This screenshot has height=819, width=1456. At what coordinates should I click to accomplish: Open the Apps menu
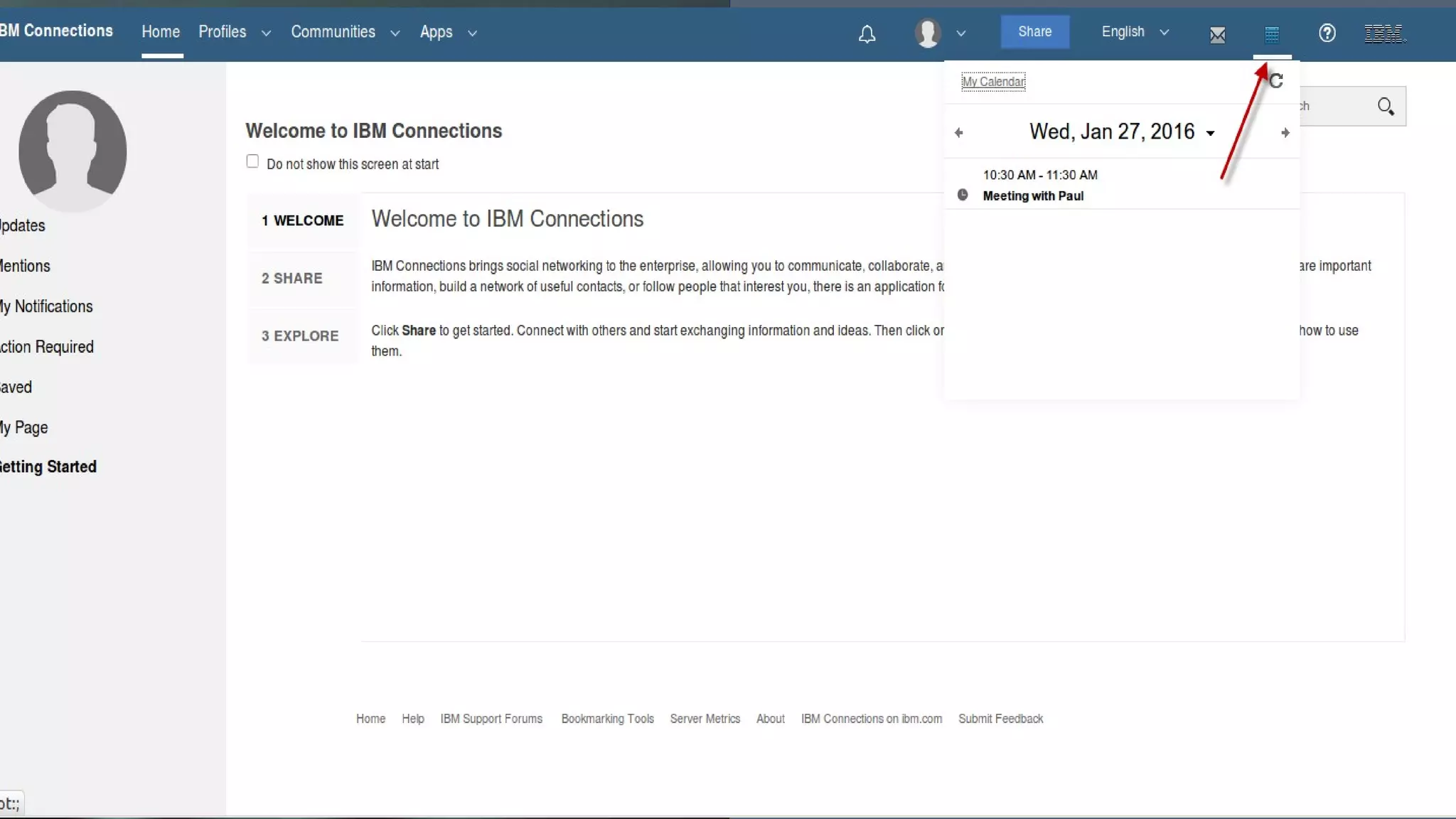click(436, 32)
